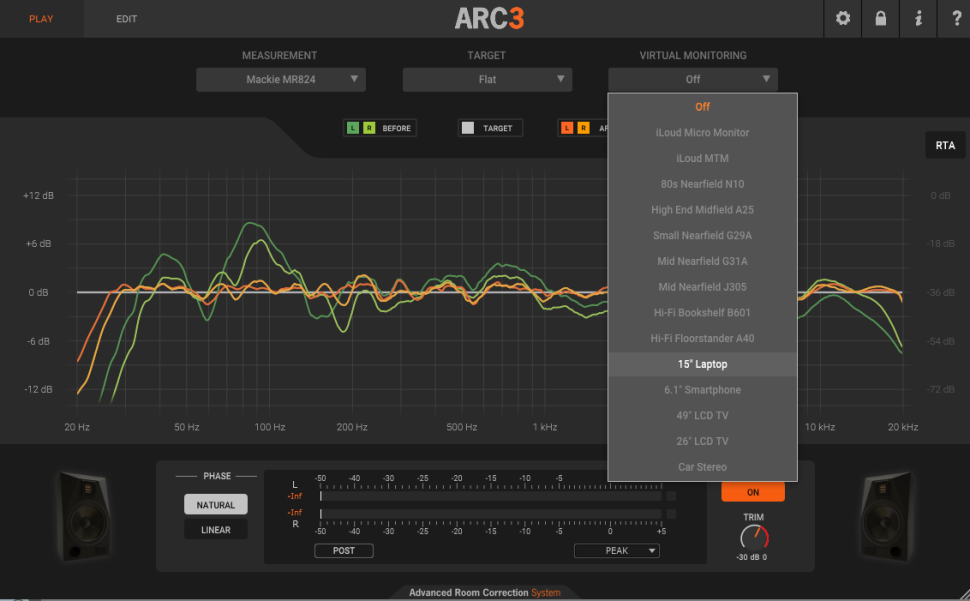The image size is (970, 601).
Task: Pick Mid Nearfield G31A
Action: (702, 261)
